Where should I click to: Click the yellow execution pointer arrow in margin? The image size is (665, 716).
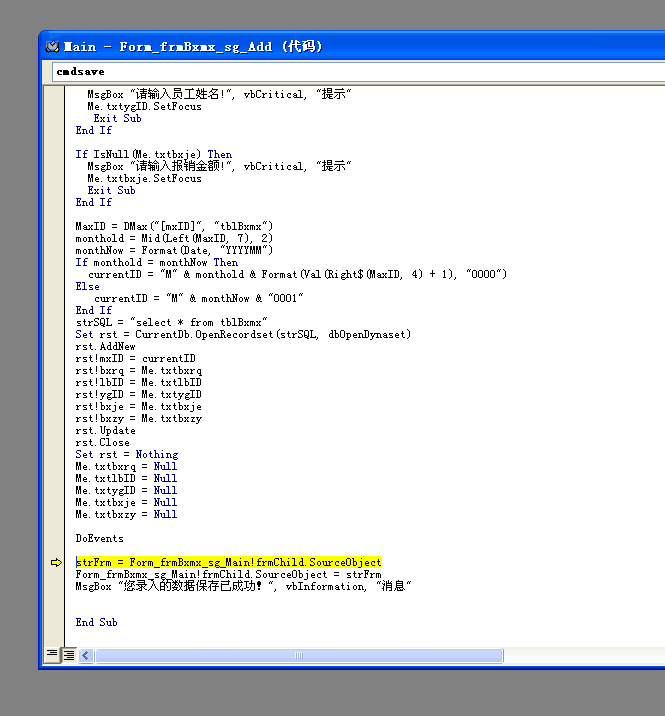[x=56, y=563]
